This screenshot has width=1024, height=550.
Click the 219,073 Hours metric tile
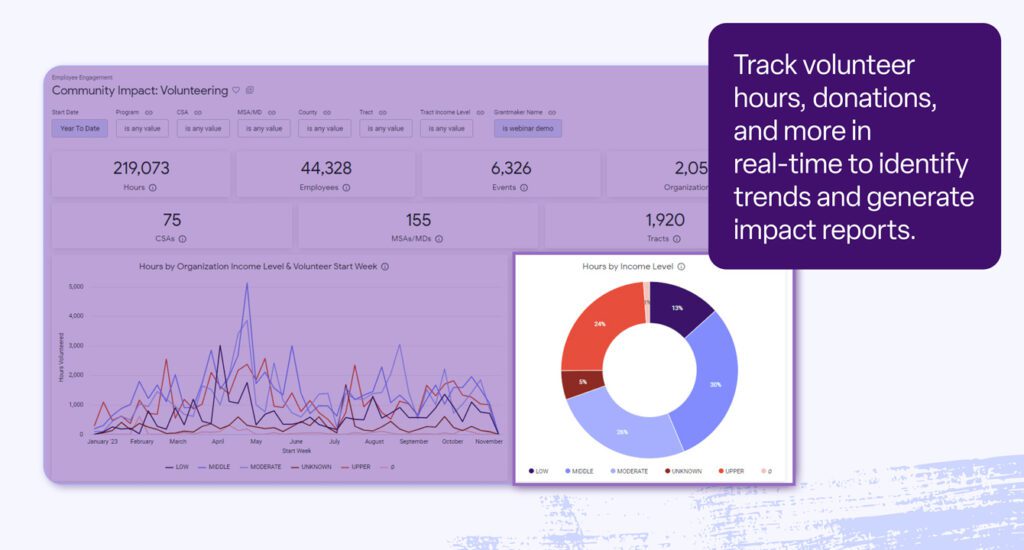tap(141, 174)
